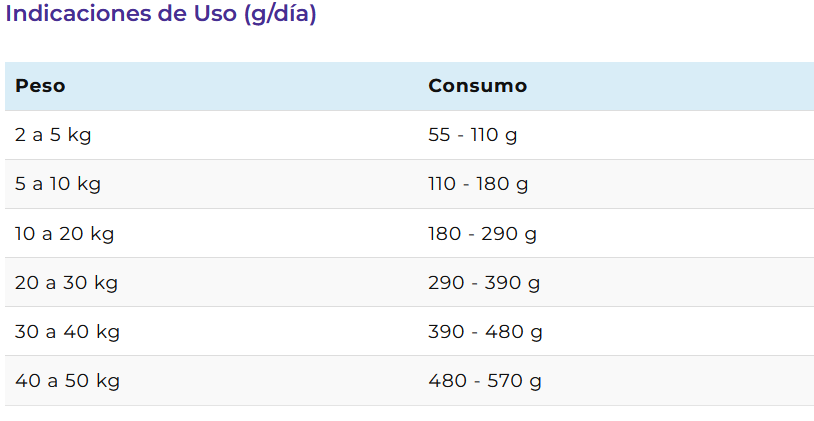Select the '20 a 30 kg' weight cell
814x421 pixels.
pos(66,283)
